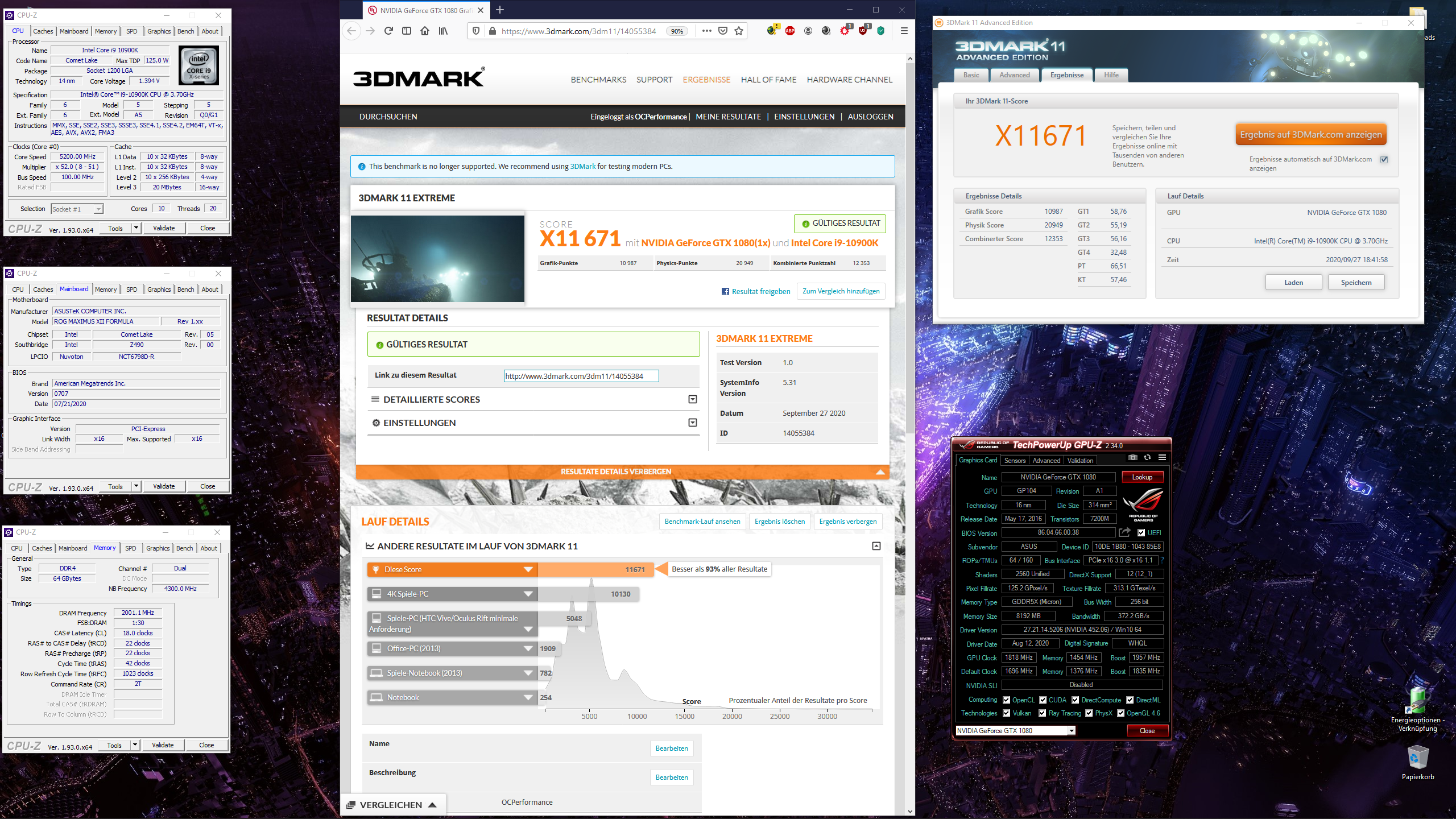Screen dimensions: 1456x819
Task: Open Advanced tab in 3DMark 11 app
Action: [x=1014, y=75]
